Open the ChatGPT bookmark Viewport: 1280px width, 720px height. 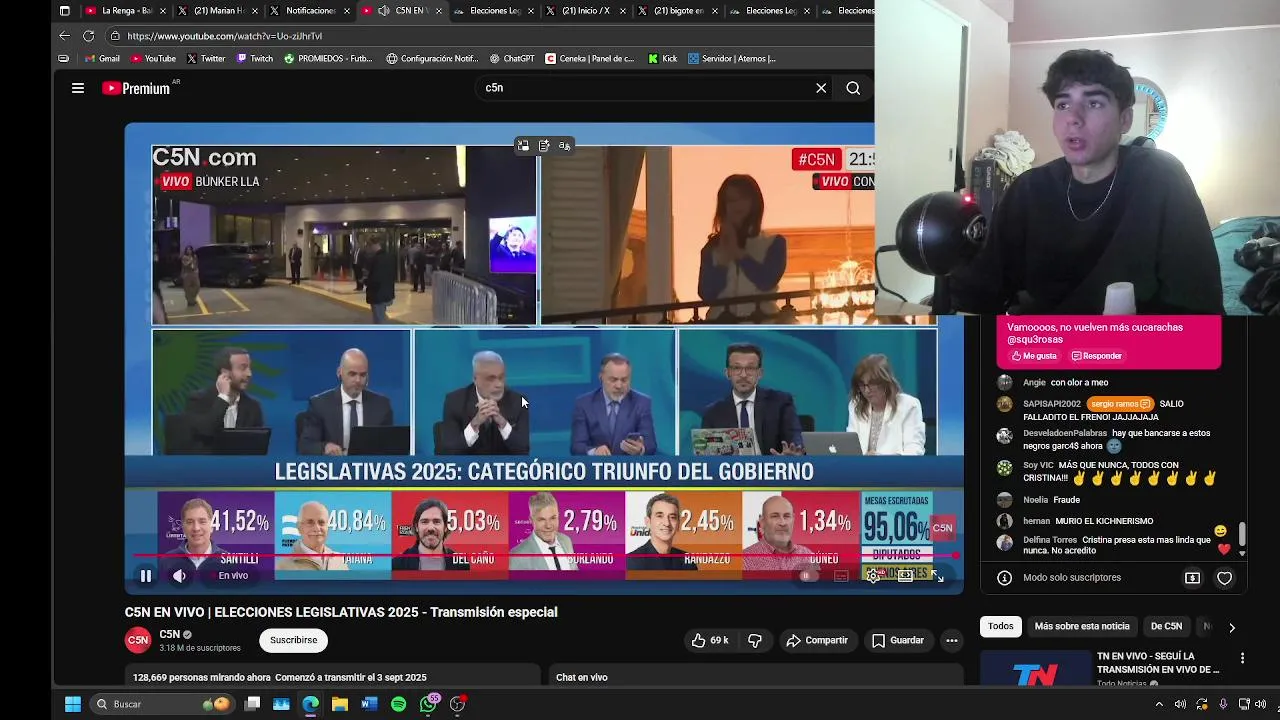tap(512, 59)
